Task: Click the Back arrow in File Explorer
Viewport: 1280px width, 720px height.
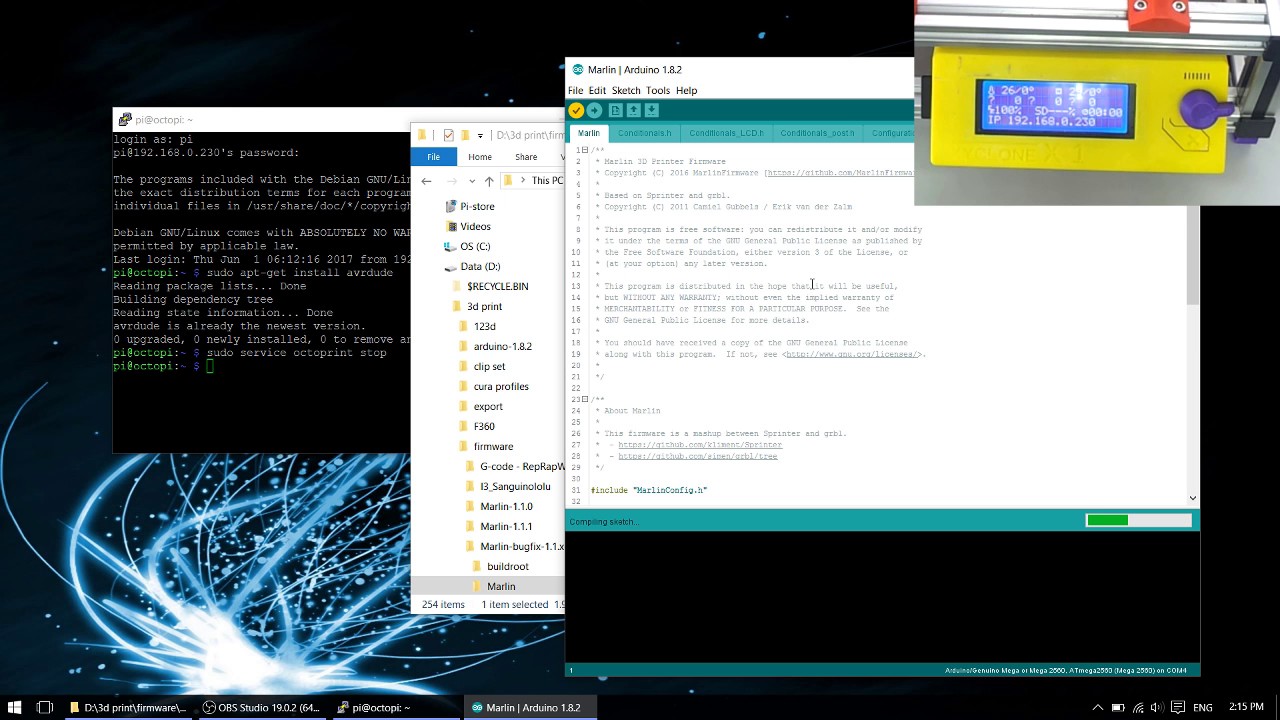Action: point(427,181)
